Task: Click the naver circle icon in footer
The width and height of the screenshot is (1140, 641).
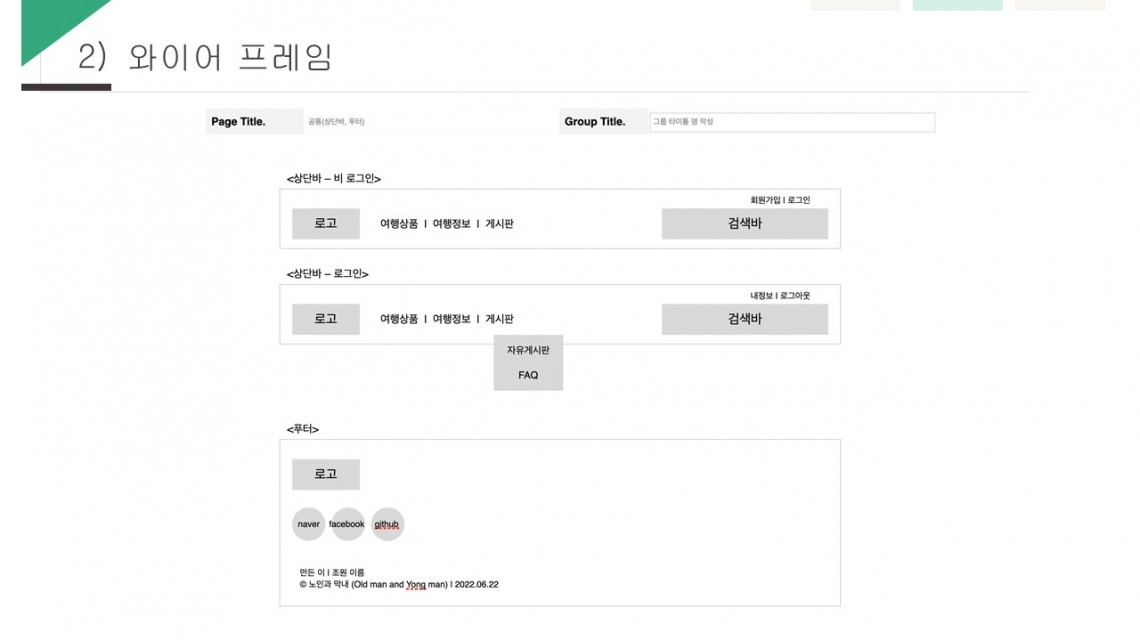Action: tap(308, 524)
